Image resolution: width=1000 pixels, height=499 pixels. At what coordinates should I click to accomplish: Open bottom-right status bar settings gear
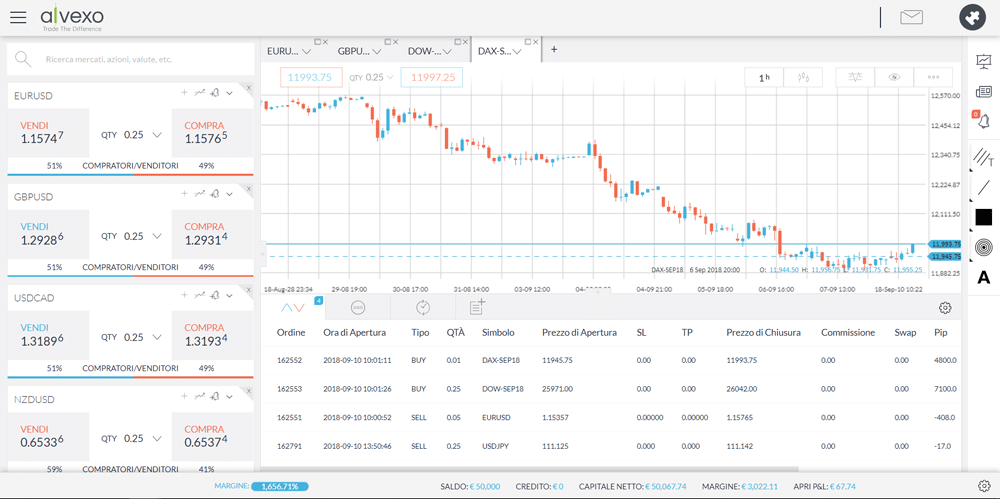coord(983,485)
